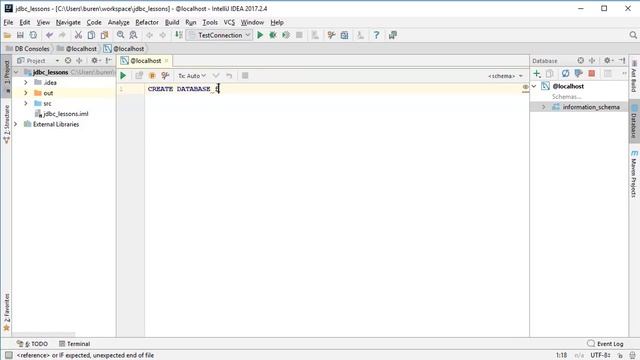
Task: Click the last main toolbar icon after Help
Action: [x=393, y=35]
